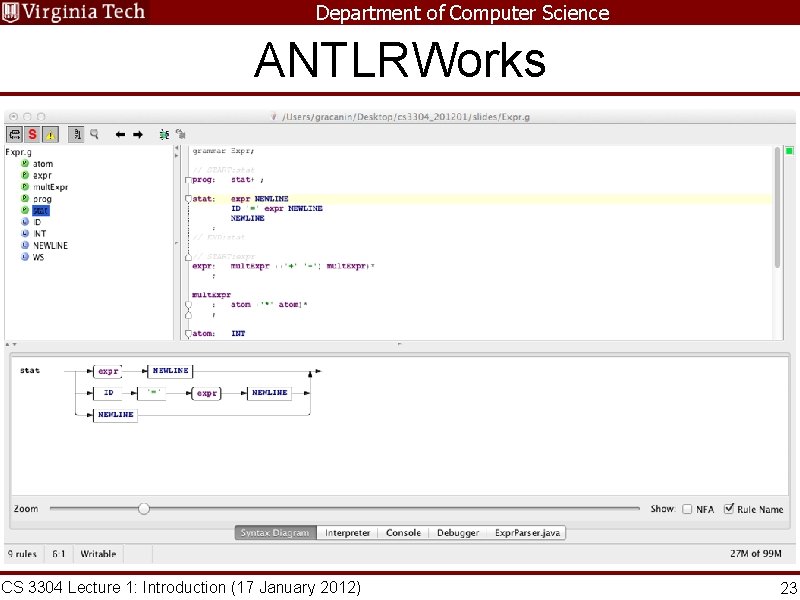Collapse the stat rule fold marker
This screenshot has height=600, width=800.
[188, 199]
